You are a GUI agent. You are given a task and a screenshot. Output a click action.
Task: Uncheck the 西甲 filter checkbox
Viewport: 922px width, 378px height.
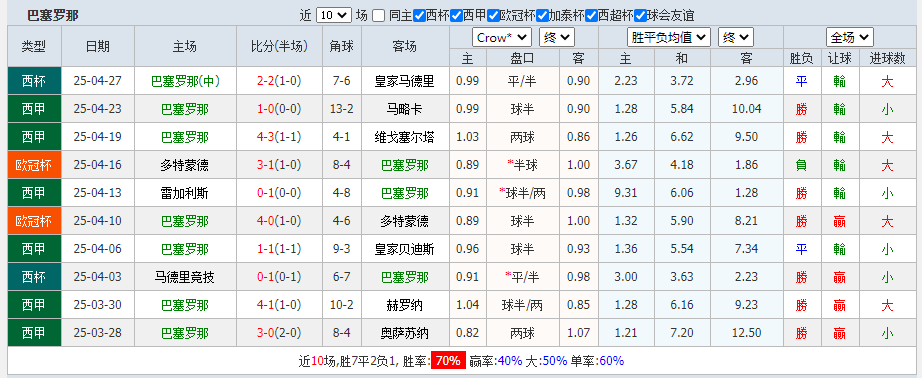(x=456, y=16)
